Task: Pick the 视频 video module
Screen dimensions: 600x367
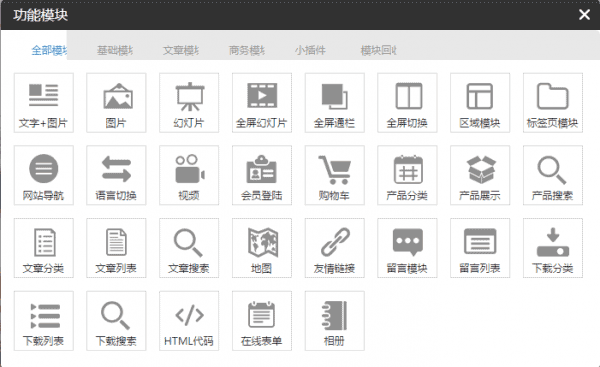Action: coord(189,175)
